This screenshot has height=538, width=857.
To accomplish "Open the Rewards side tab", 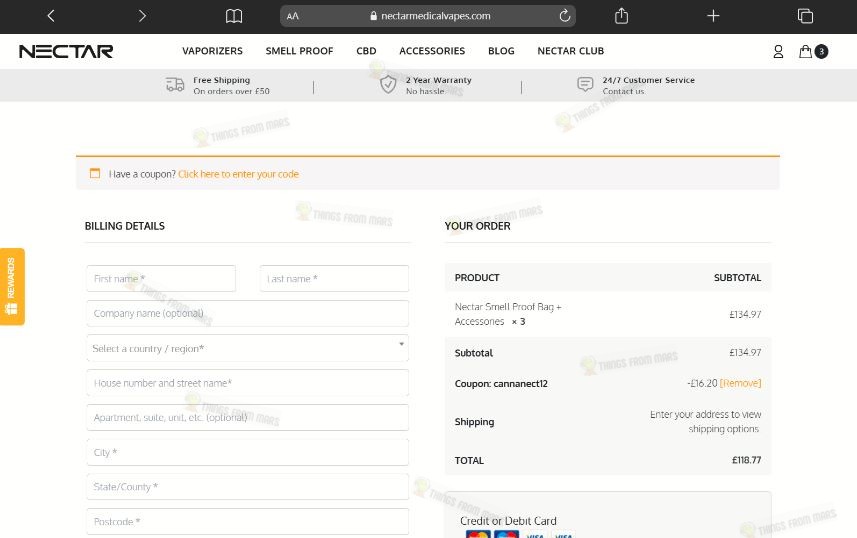I will (x=12, y=286).
